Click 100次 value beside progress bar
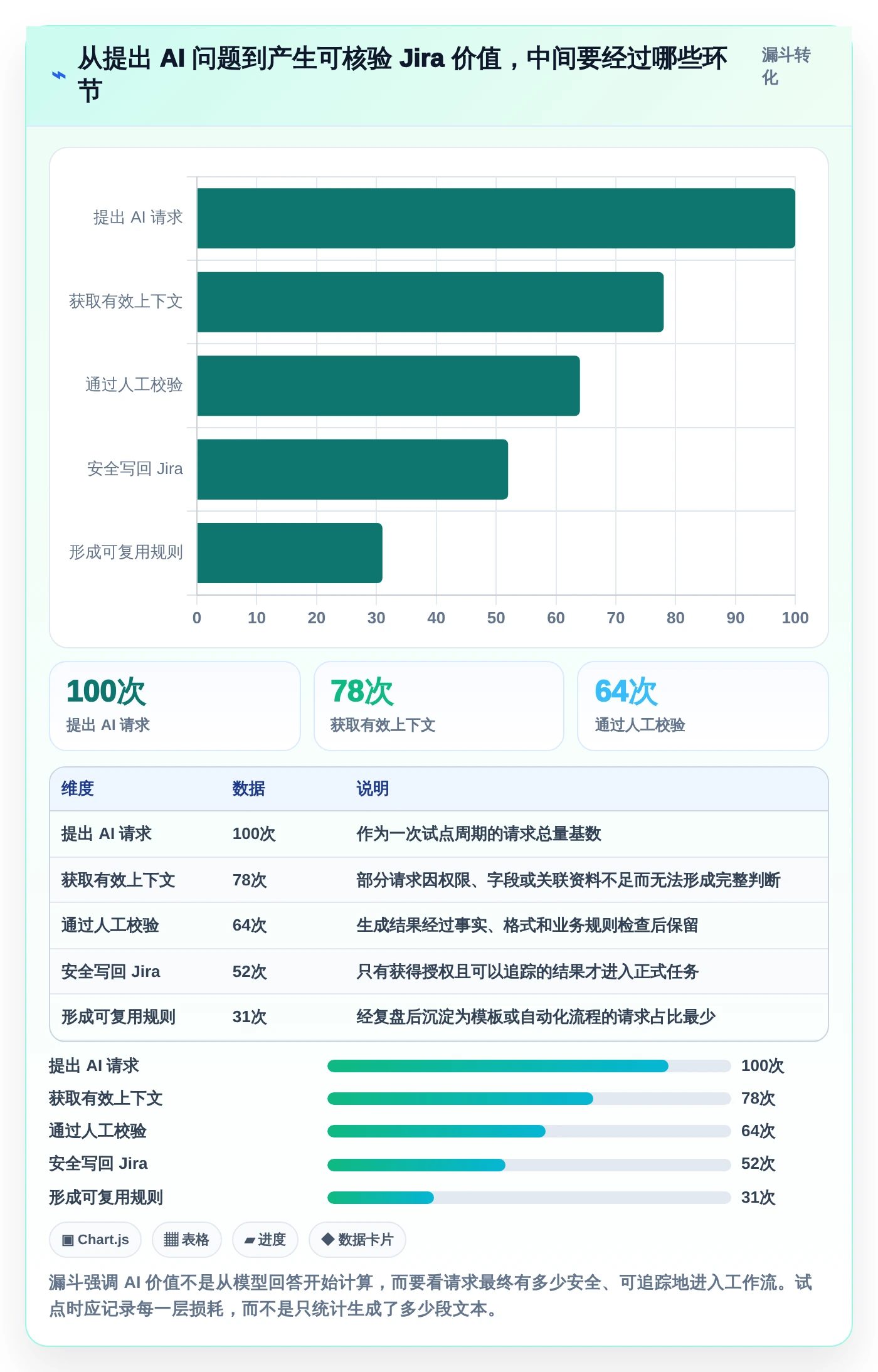 pyautogui.click(x=763, y=1065)
